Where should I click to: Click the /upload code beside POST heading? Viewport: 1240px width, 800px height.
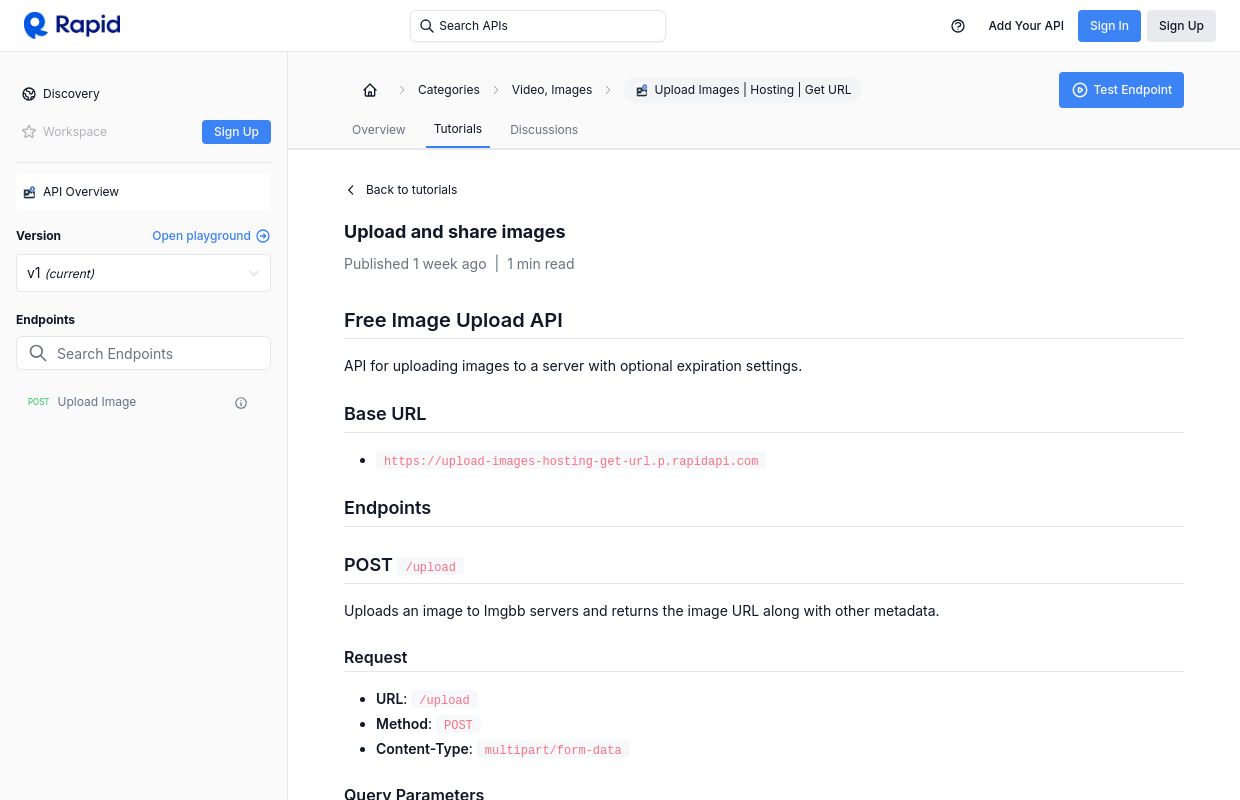[x=431, y=567]
